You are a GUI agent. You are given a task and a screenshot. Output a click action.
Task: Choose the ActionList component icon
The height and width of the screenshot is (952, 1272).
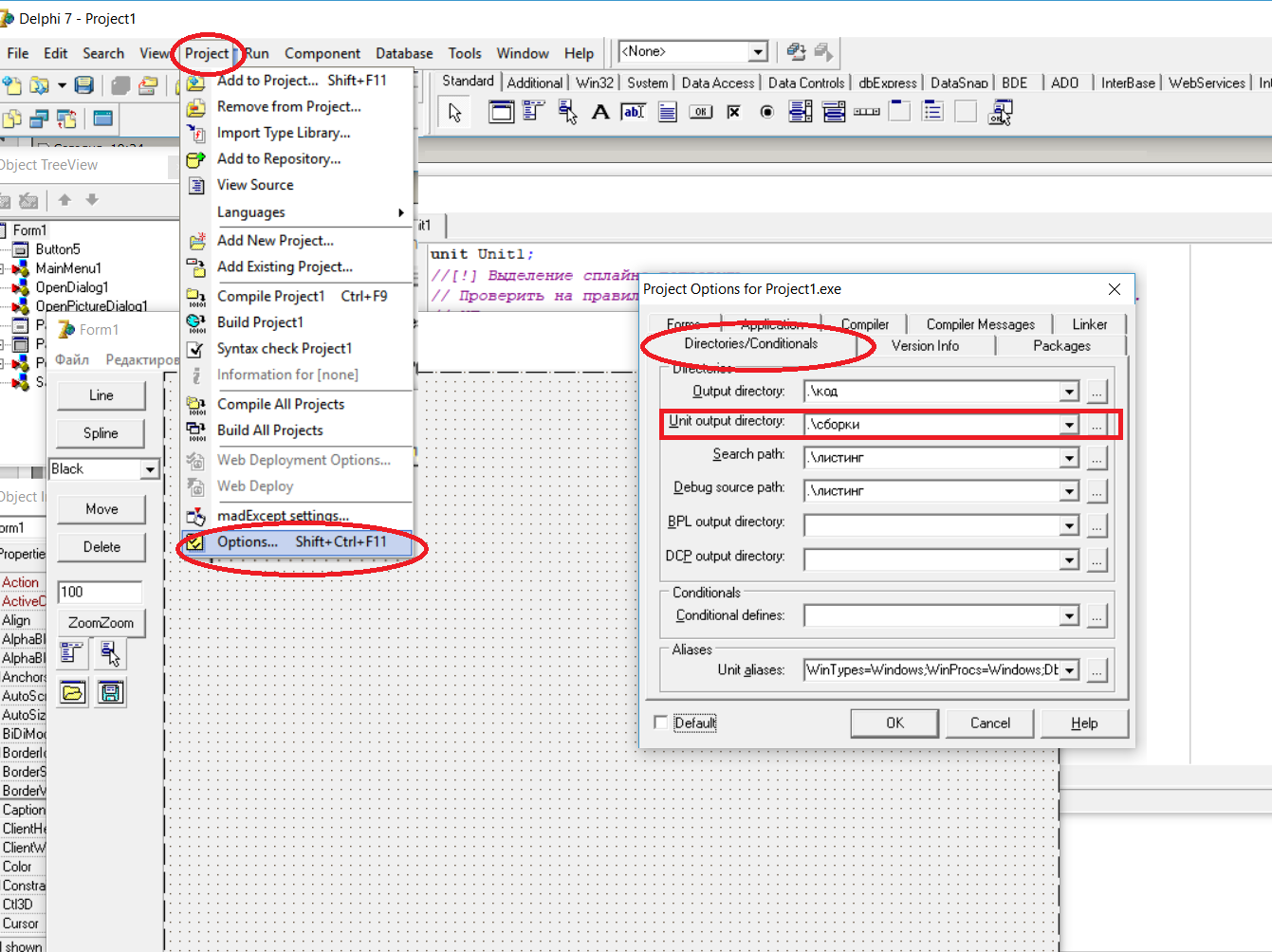tap(1000, 112)
